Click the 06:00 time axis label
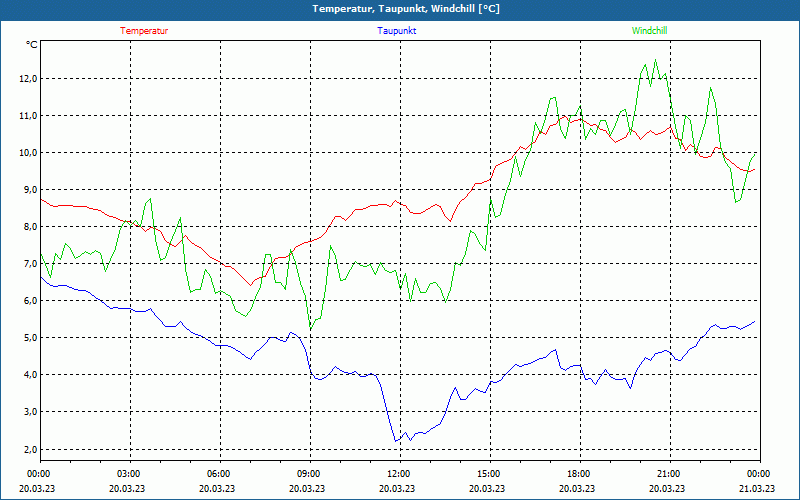800x500 pixels. (x=217, y=473)
